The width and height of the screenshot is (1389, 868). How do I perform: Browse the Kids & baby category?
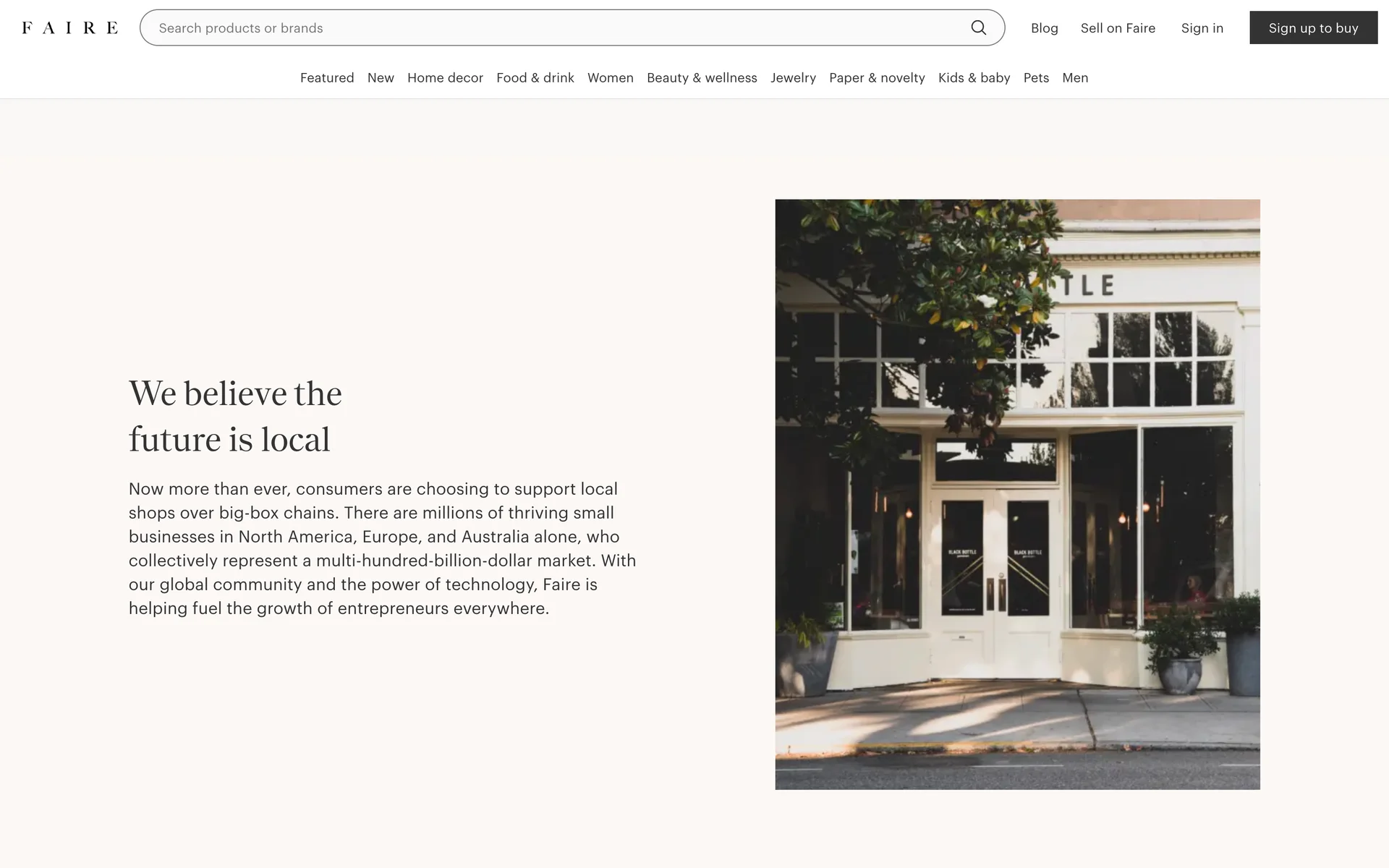974,77
